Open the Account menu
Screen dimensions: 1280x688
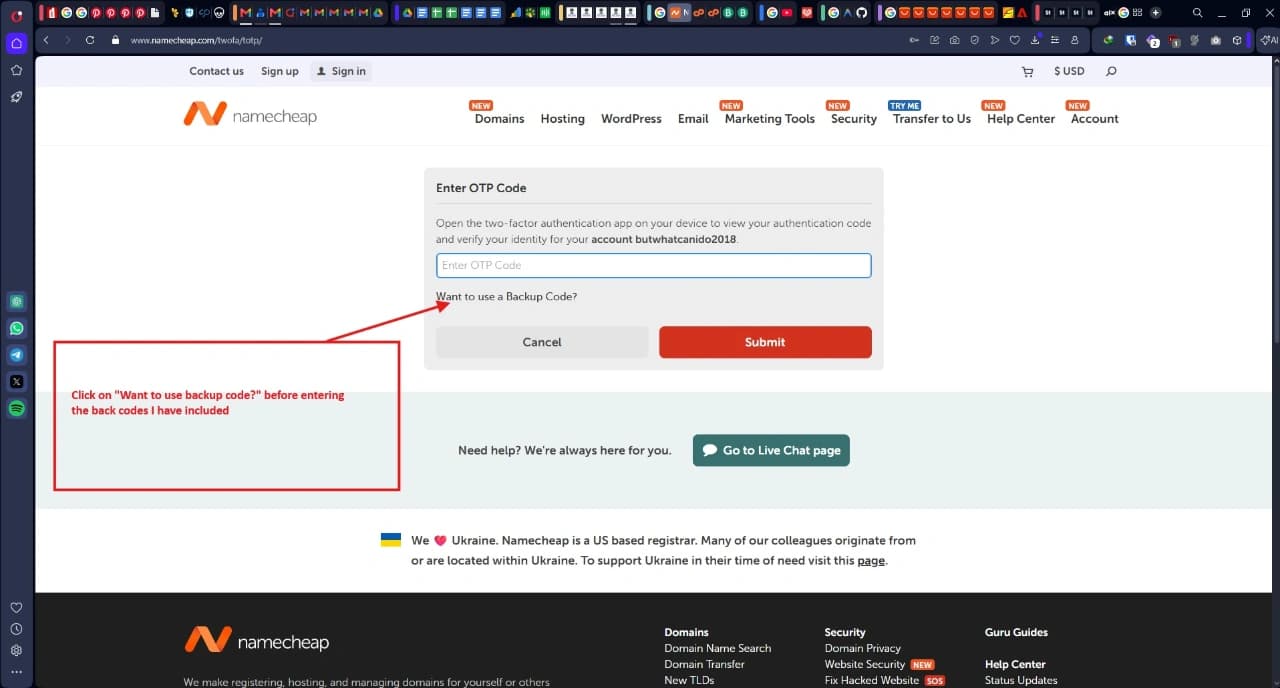1095,118
